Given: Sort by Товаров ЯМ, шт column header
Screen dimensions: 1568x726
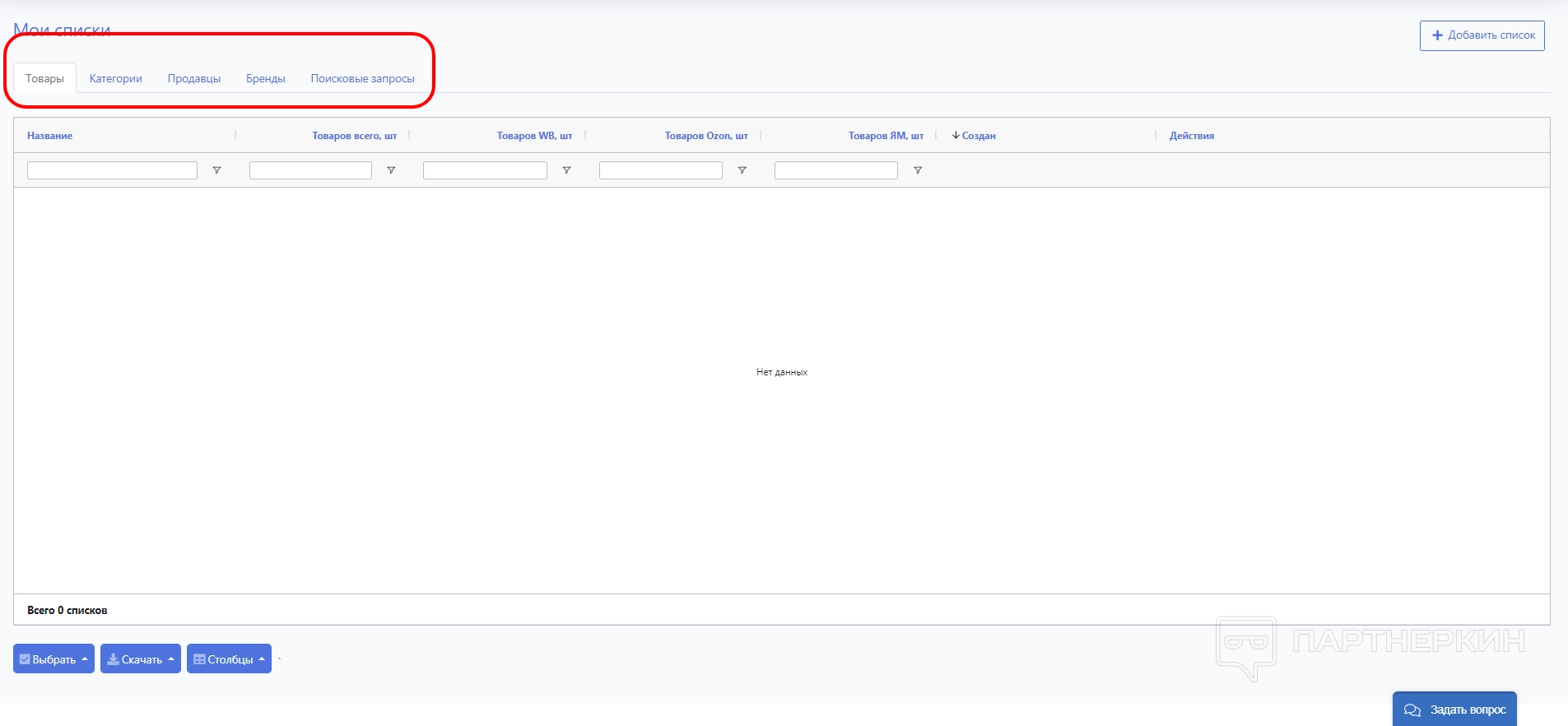Looking at the screenshot, I should (886, 136).
